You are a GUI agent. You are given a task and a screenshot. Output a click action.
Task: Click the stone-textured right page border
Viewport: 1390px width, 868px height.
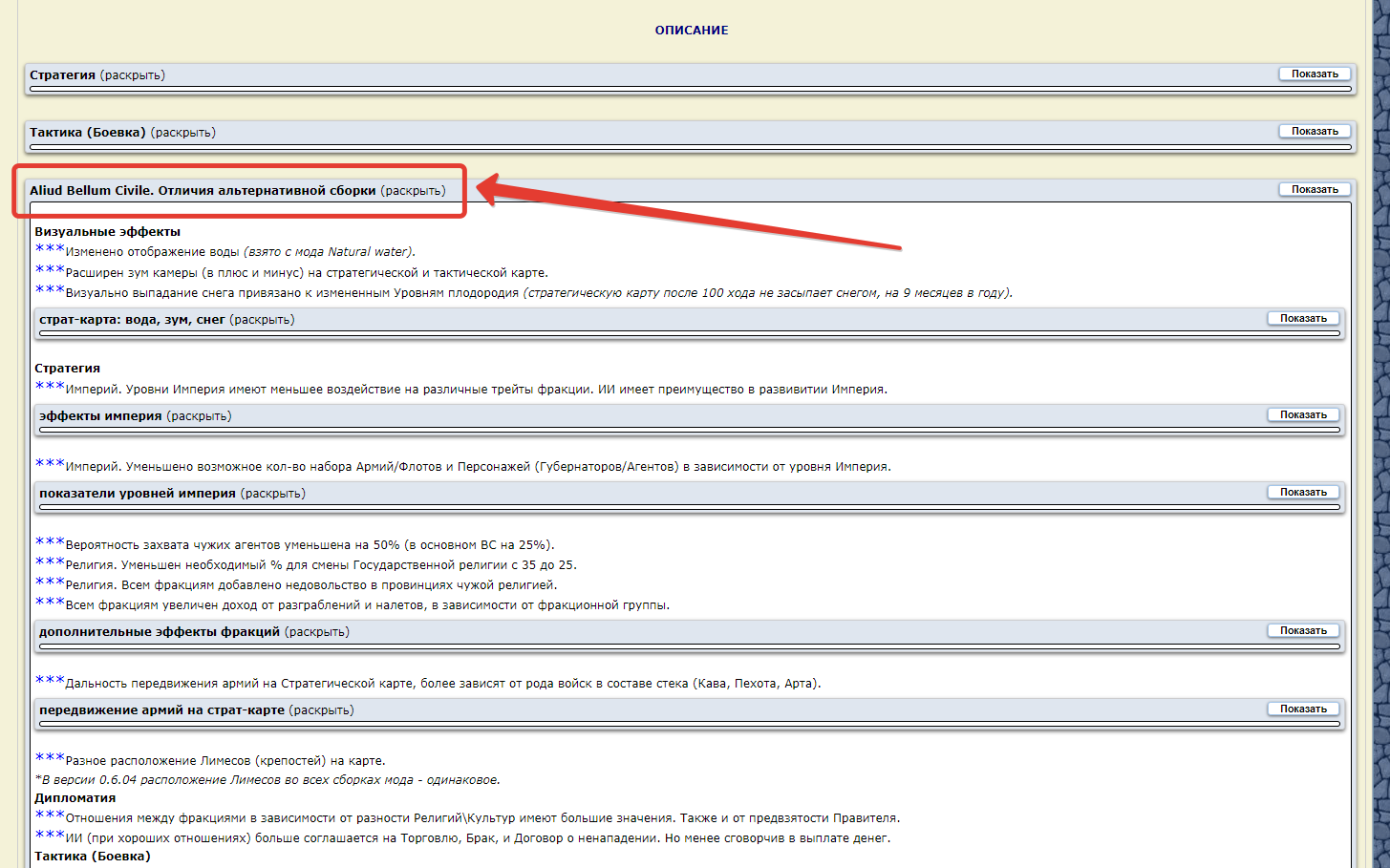[x=1380, y=434]
